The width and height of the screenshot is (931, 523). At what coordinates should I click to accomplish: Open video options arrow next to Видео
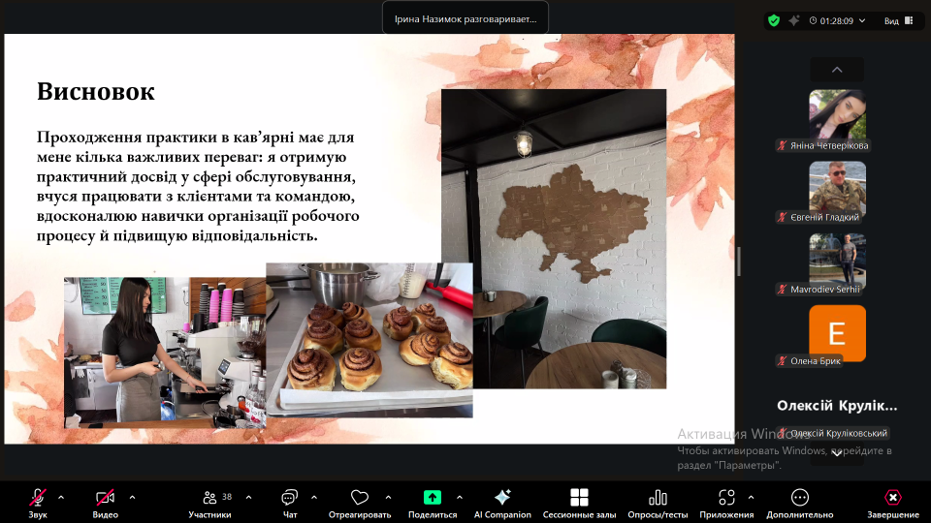point(132,497)
